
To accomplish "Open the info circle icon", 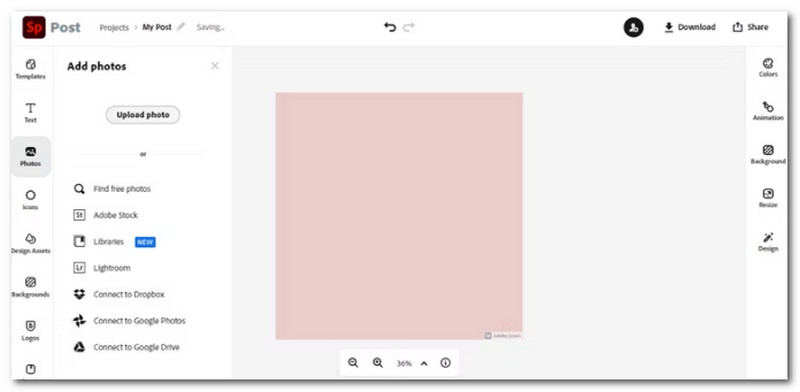I will pyautogui.click(x=445, y=363).
